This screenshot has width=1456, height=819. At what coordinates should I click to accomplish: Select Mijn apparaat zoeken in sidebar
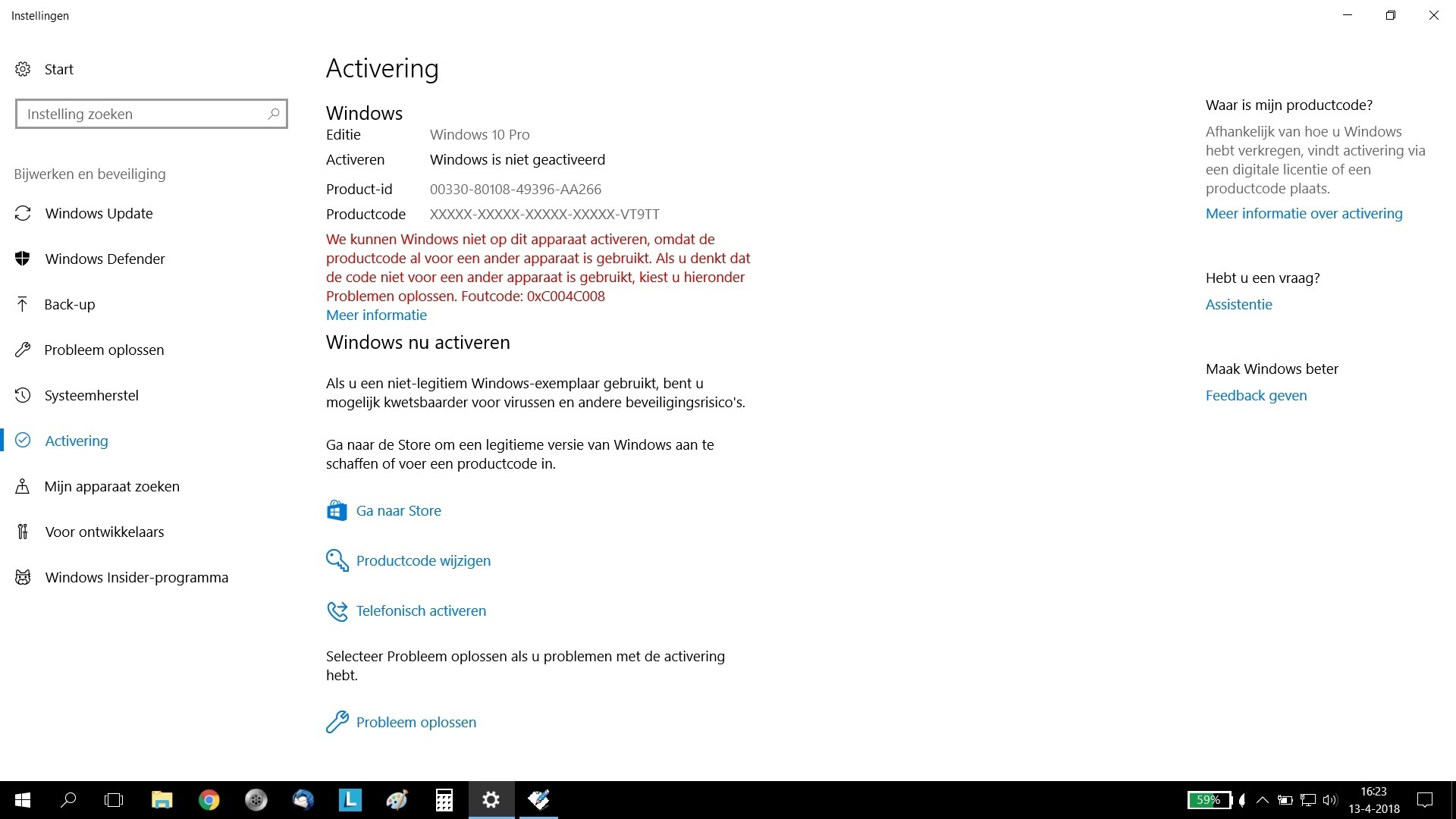(x=111, y=486)
